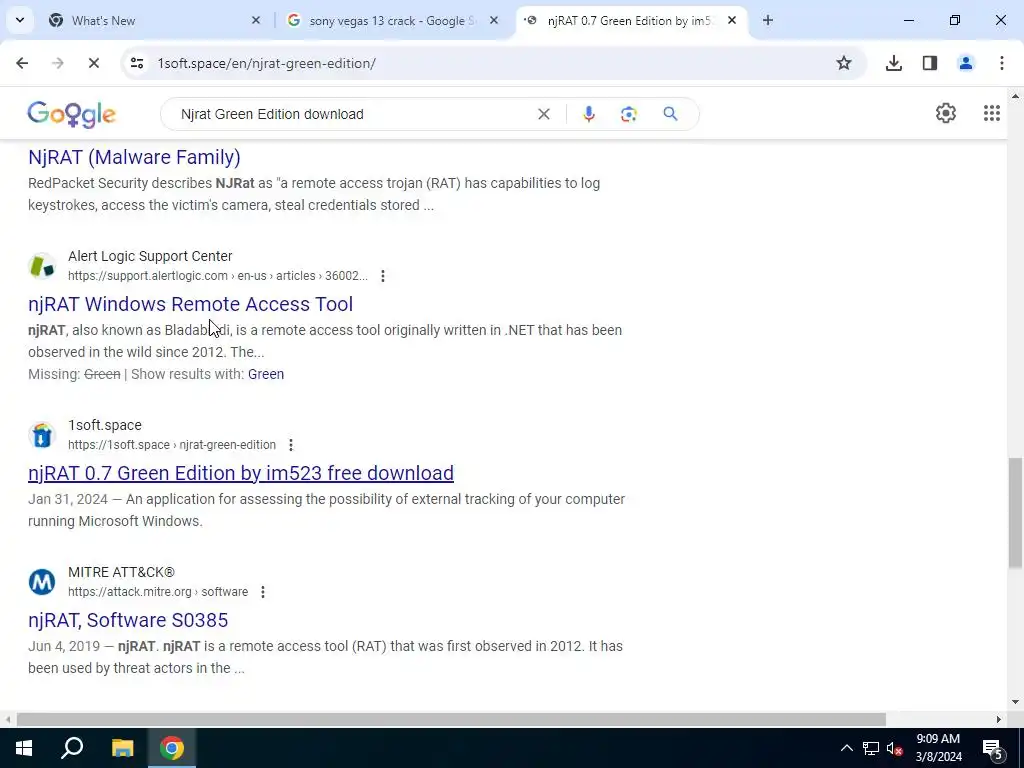This screenshot has height=768, width=1024.
Task: Open NjRAT (Malware Family) result
Action: coord(134,157)
